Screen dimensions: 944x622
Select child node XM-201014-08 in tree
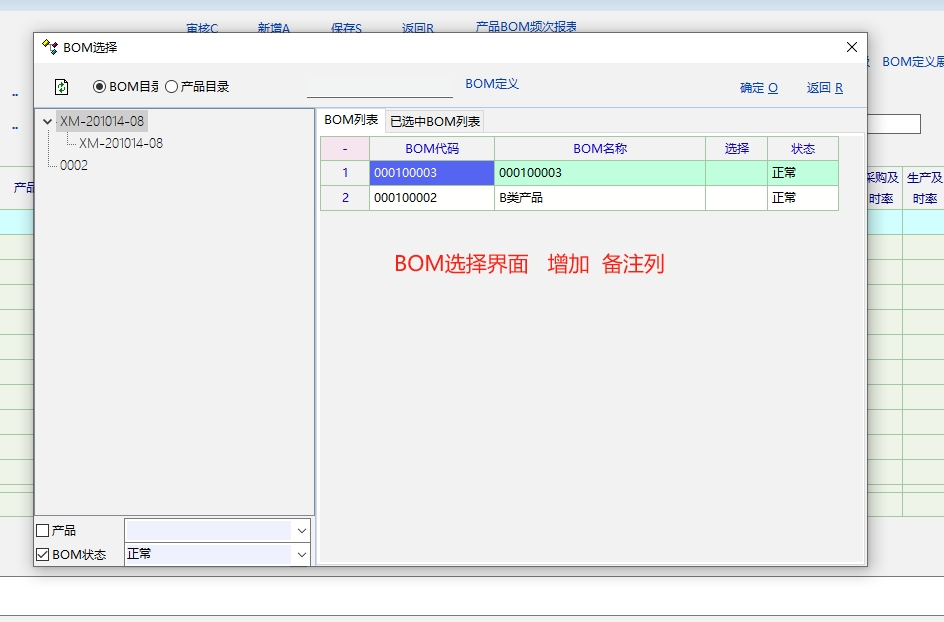tap(121, 143)
